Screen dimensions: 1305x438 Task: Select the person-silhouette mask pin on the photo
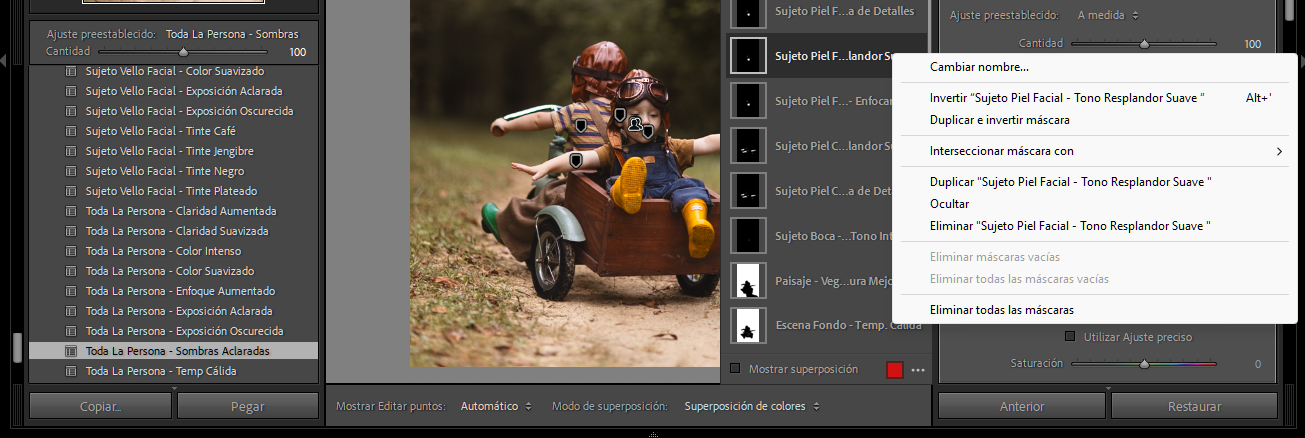(x=635, y=124)
